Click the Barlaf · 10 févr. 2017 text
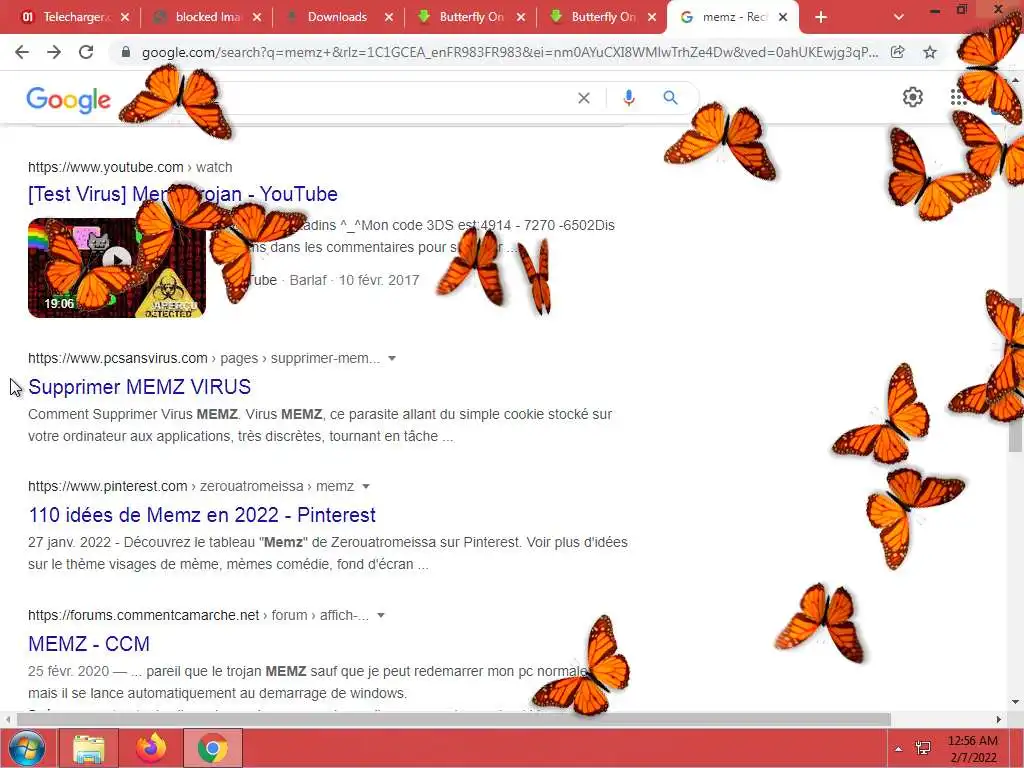The height and width of the screenshot is (768, 1024). [355, 280]
